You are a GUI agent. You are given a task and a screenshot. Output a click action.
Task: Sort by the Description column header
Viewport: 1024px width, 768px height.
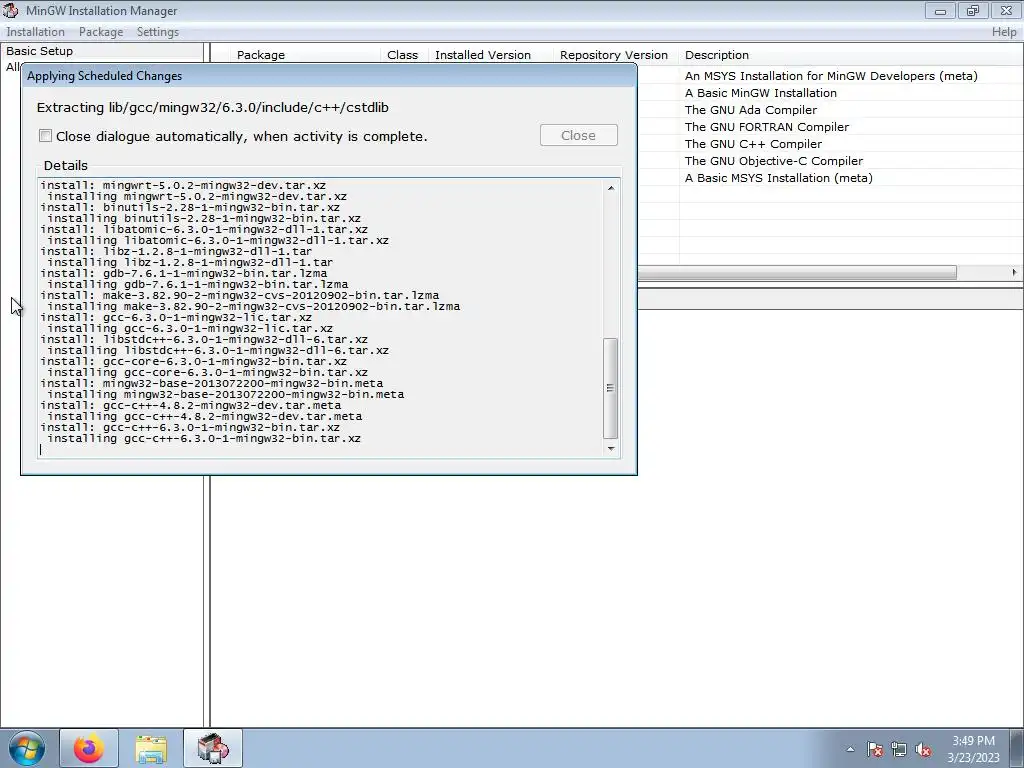(716, 55)
